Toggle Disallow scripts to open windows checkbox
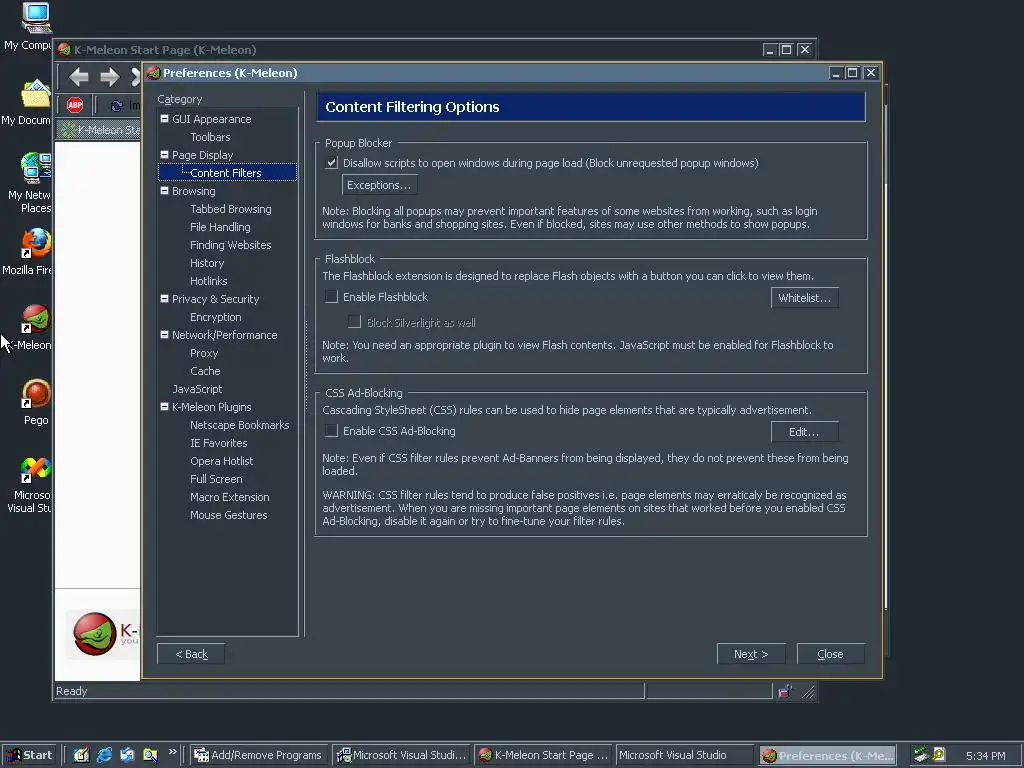Screen dimensions: 1024x768 click(332, 163)
